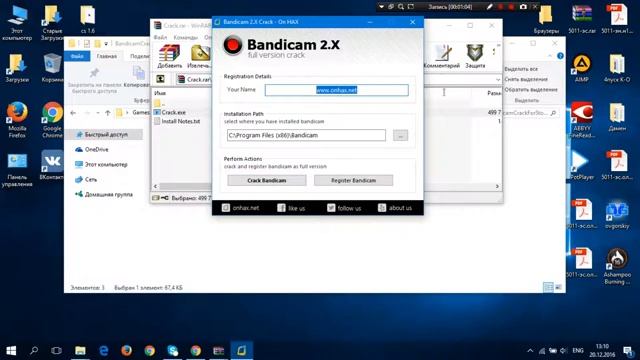Switch to the Главная ribbon tab in Explorer

(107, 56)
